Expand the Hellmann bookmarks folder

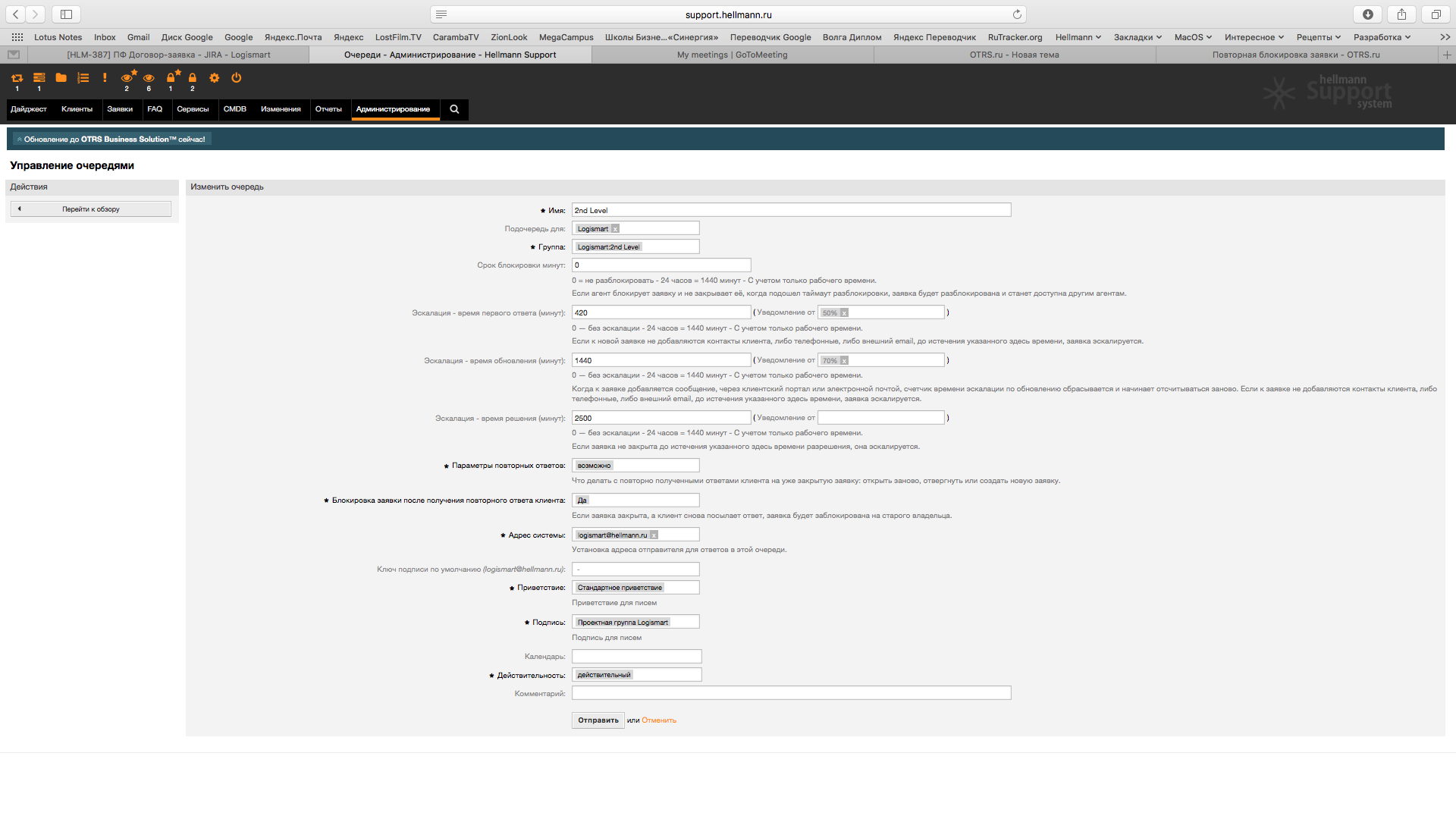(1078, 37)
